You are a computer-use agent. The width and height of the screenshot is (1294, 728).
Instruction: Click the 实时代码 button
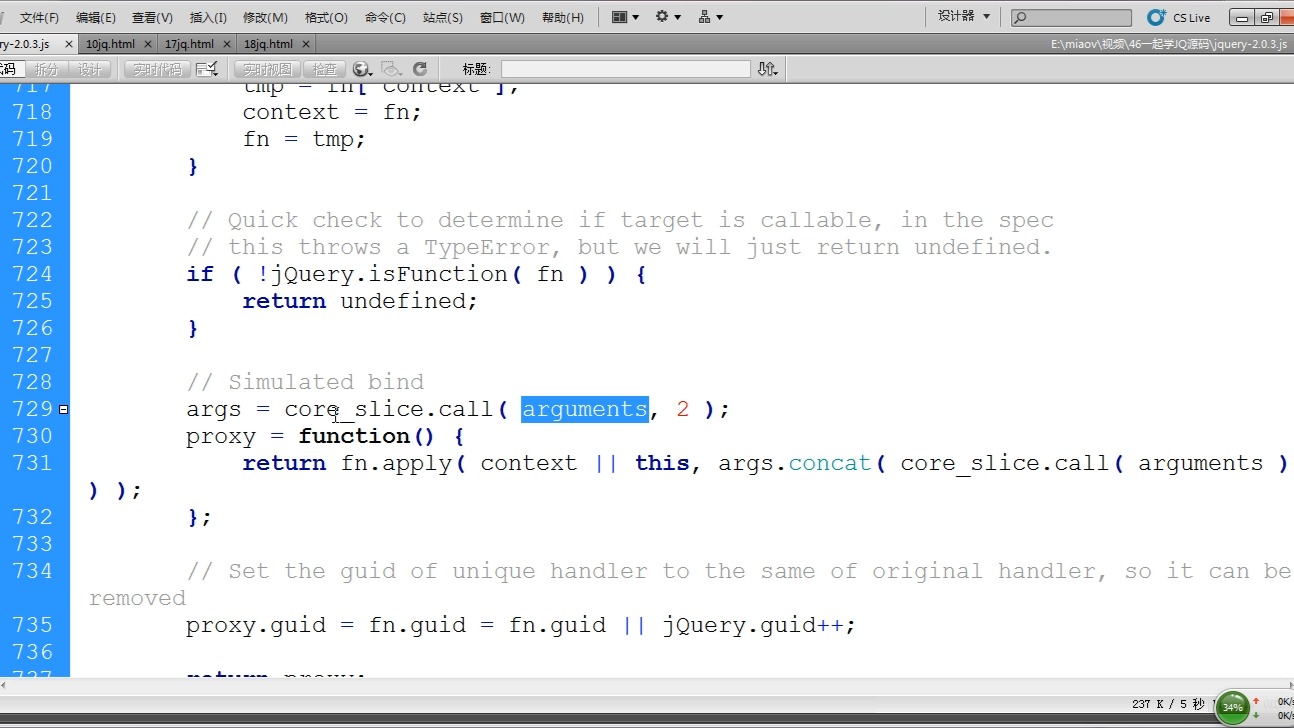(157, 69)
